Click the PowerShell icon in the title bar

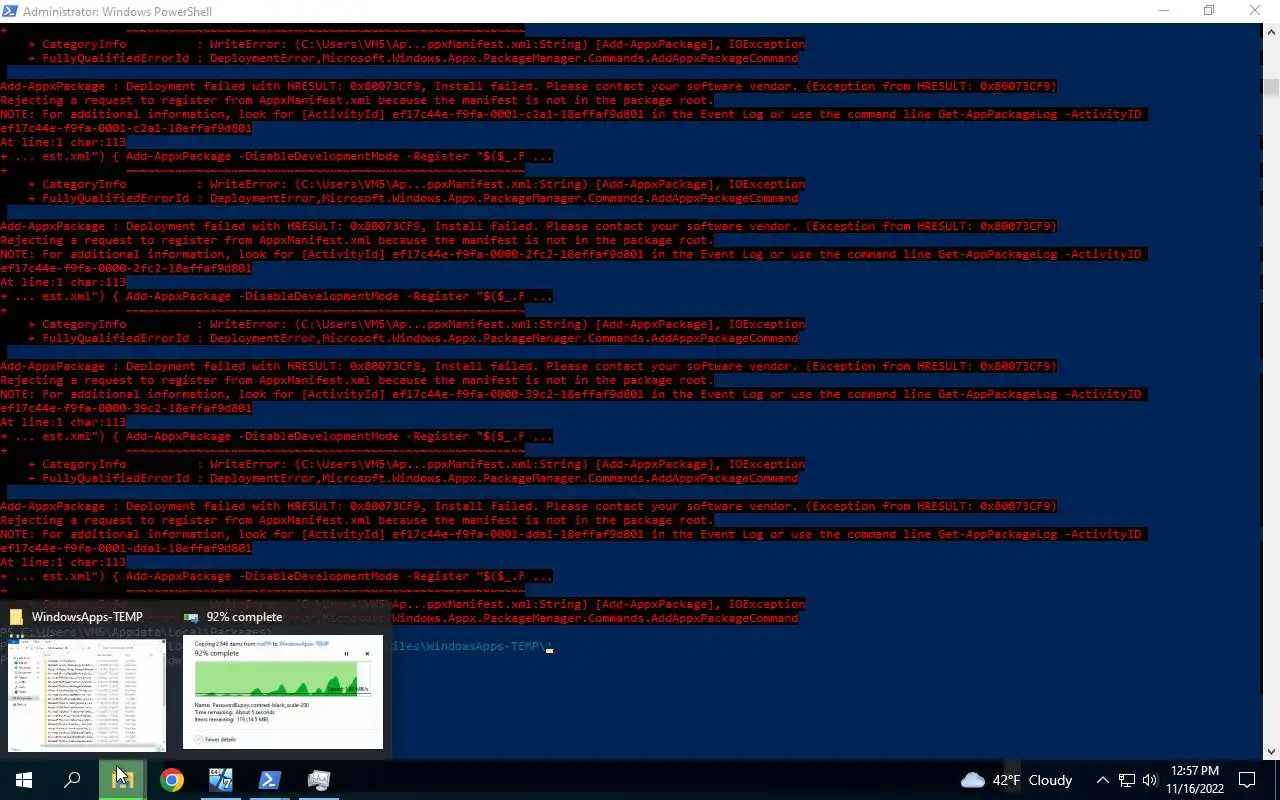(x=10, y=11)
